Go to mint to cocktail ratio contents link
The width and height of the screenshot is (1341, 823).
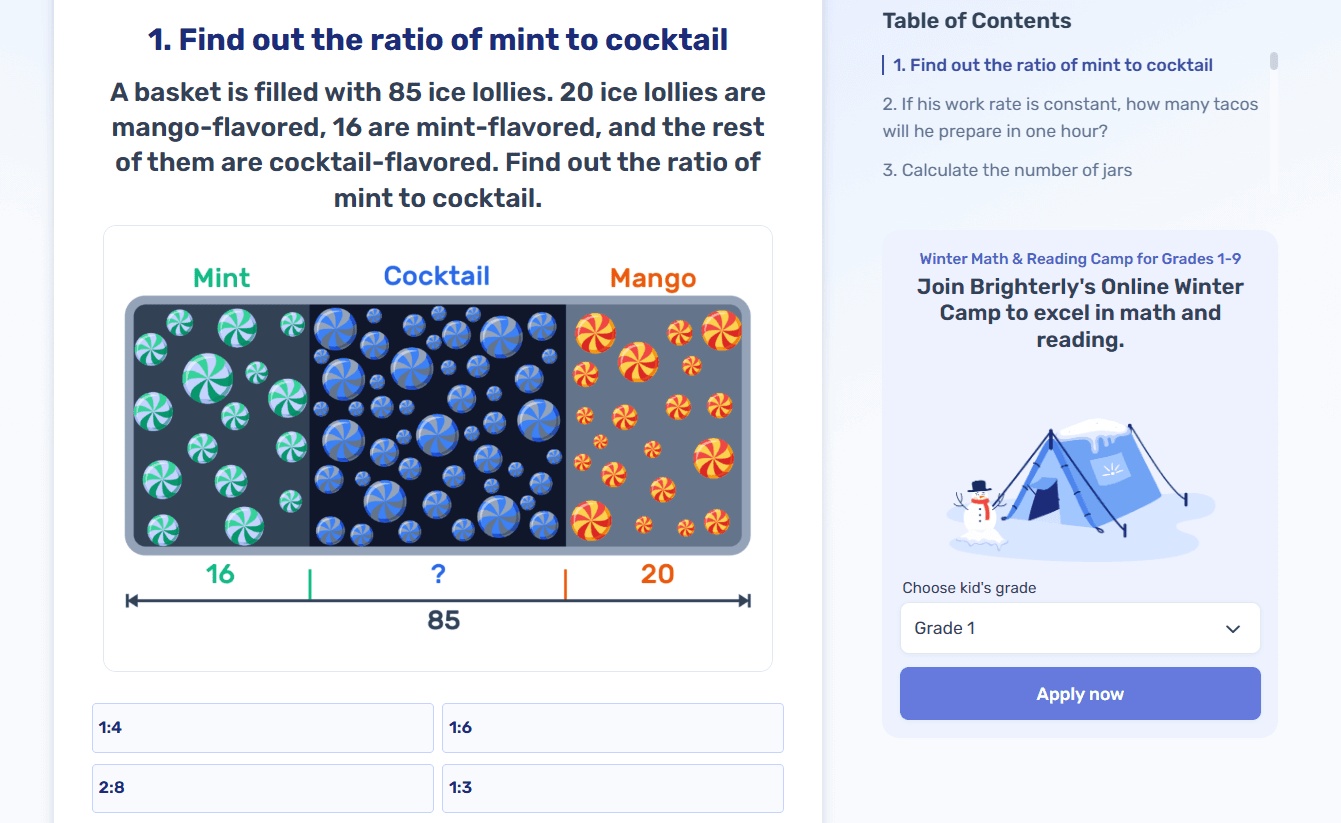click(x=1053, y=65)
